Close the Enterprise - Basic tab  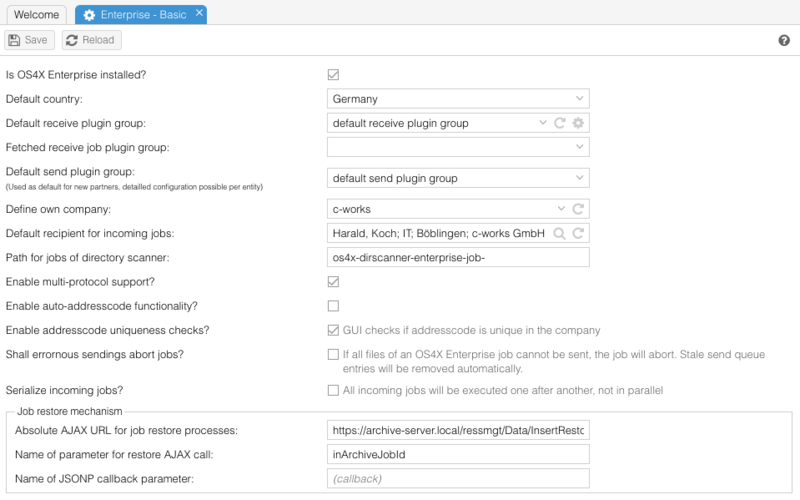coord(199,14)
